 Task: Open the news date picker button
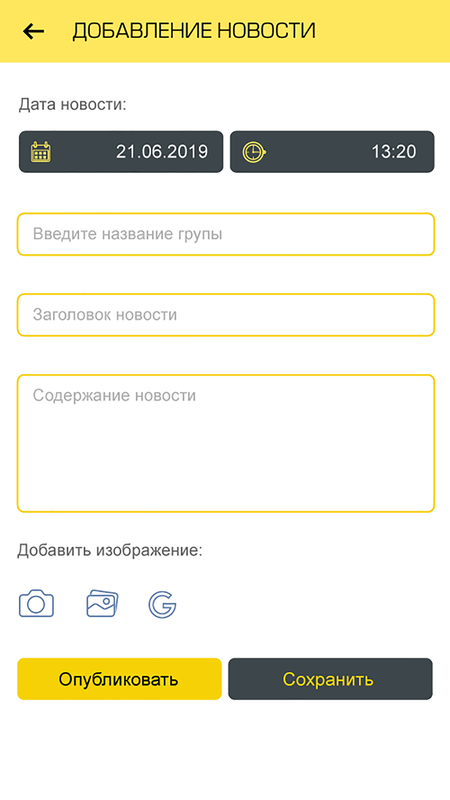click(121, 152)
